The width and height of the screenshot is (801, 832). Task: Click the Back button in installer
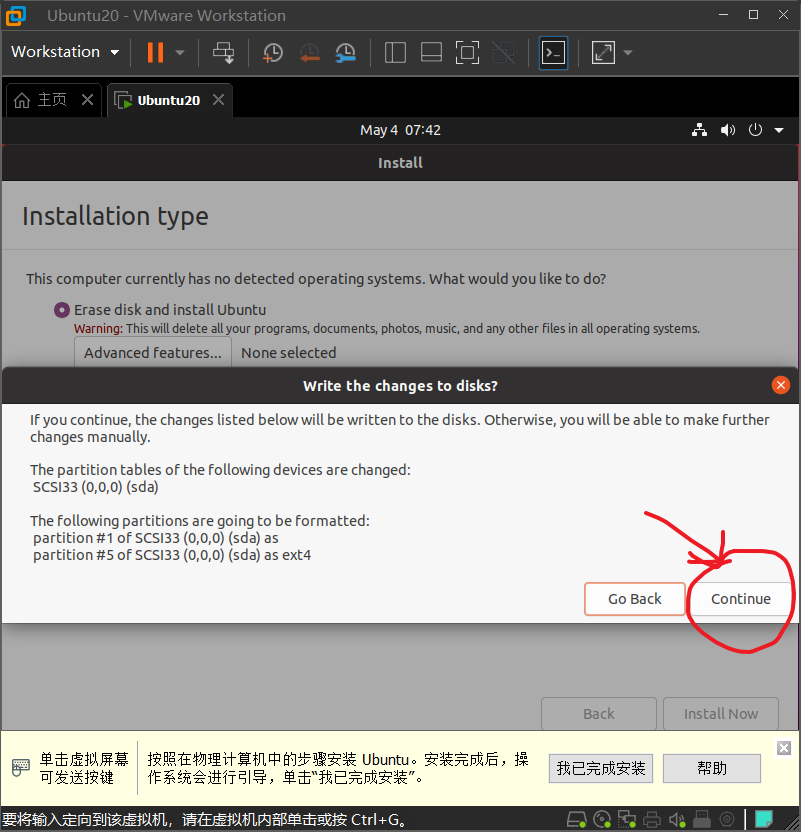[598, 714]
